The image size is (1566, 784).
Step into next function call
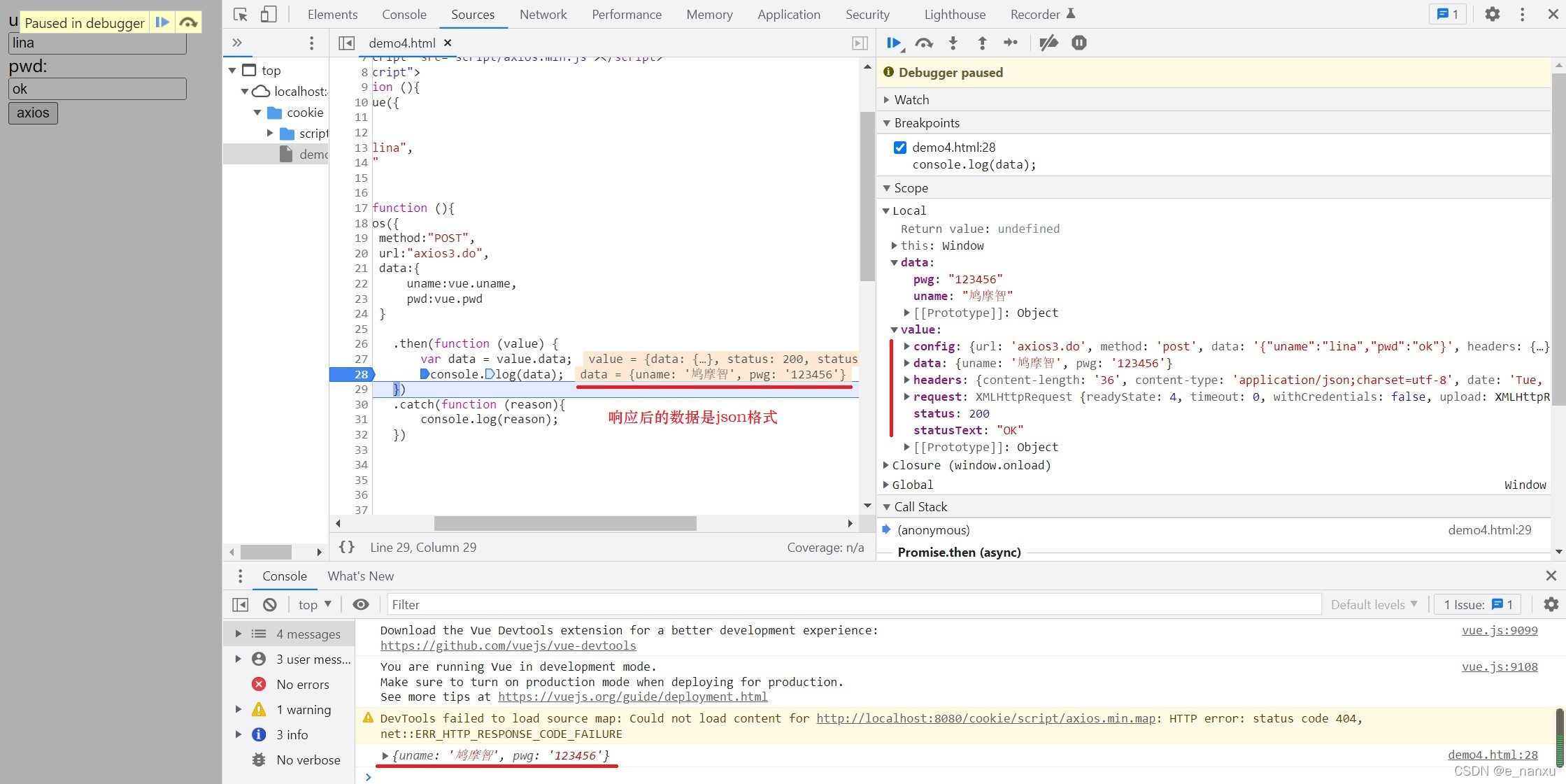(x=953, y=43)
